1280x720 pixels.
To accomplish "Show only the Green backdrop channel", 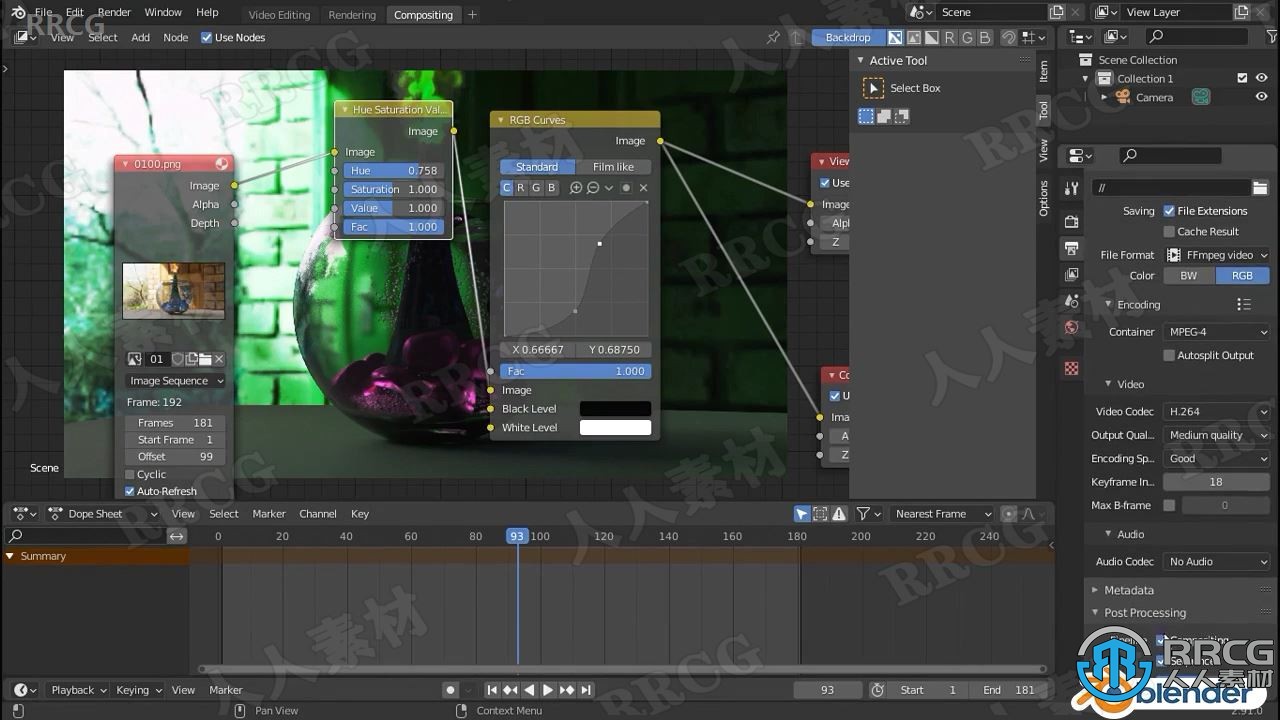I will [968, 37].
